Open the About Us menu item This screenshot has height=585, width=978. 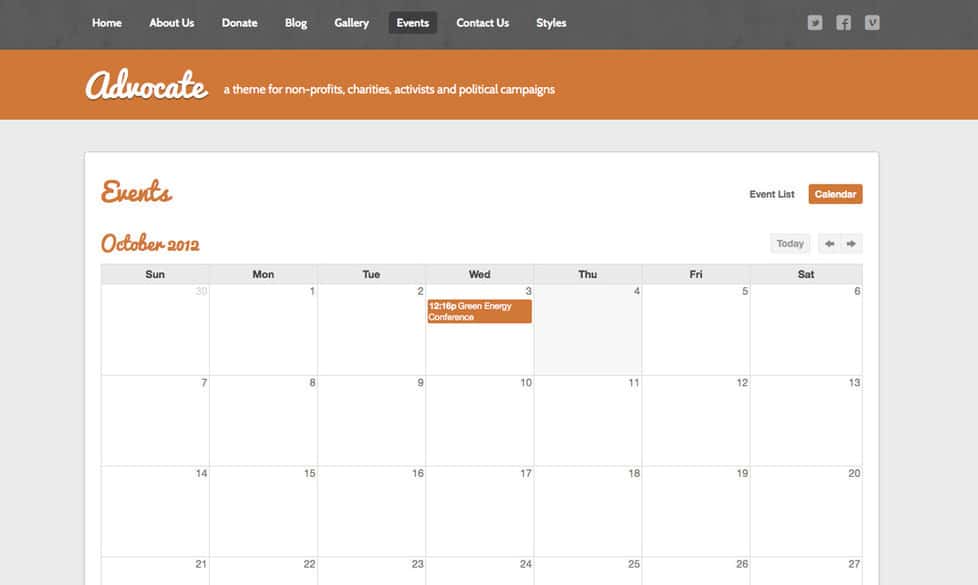coord(172,23)
